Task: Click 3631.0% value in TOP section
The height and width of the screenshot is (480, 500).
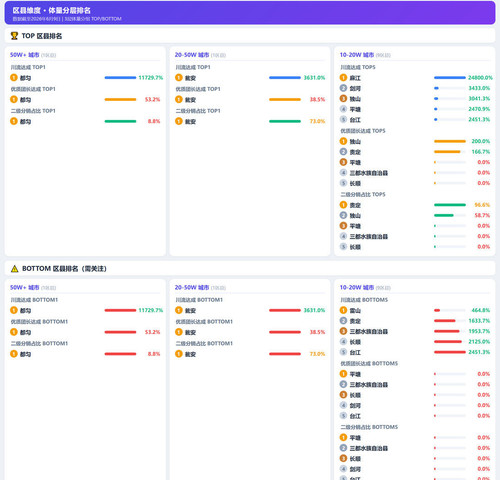Action: point(314,78)
